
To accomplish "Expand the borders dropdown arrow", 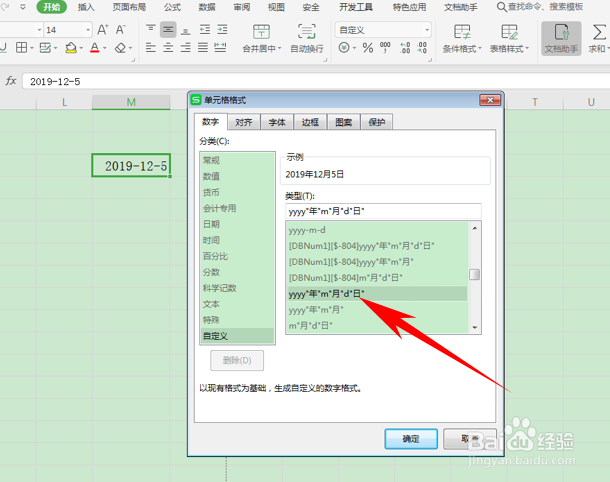I will 32,48.
